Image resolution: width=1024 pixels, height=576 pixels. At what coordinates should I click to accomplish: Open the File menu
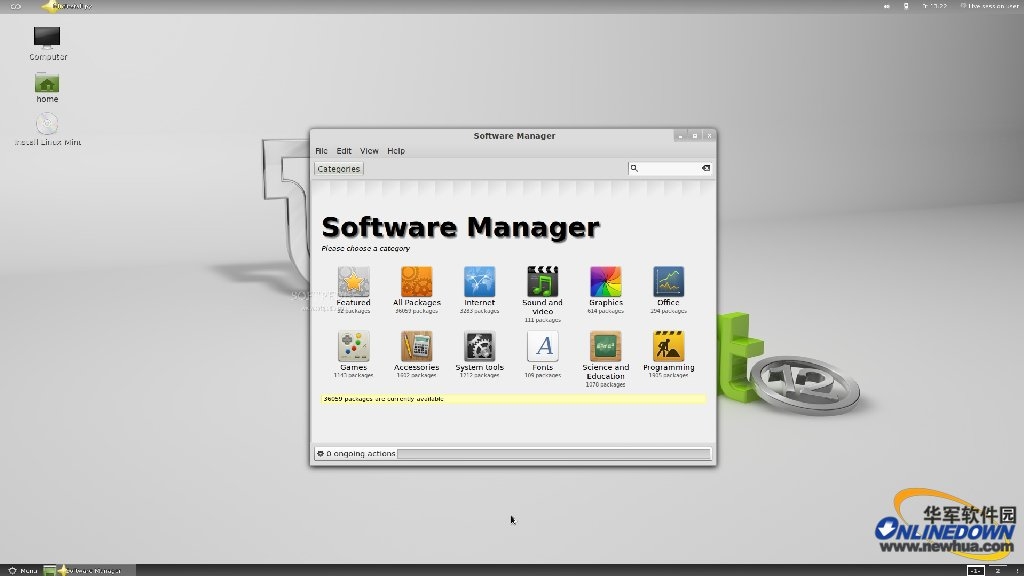[321, 151]
